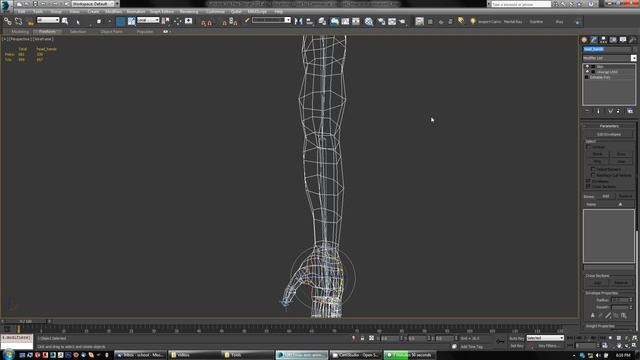The image size is (640, 360).
Task: Switch to the Display command panel tab
Action: (x=623, y=40)
